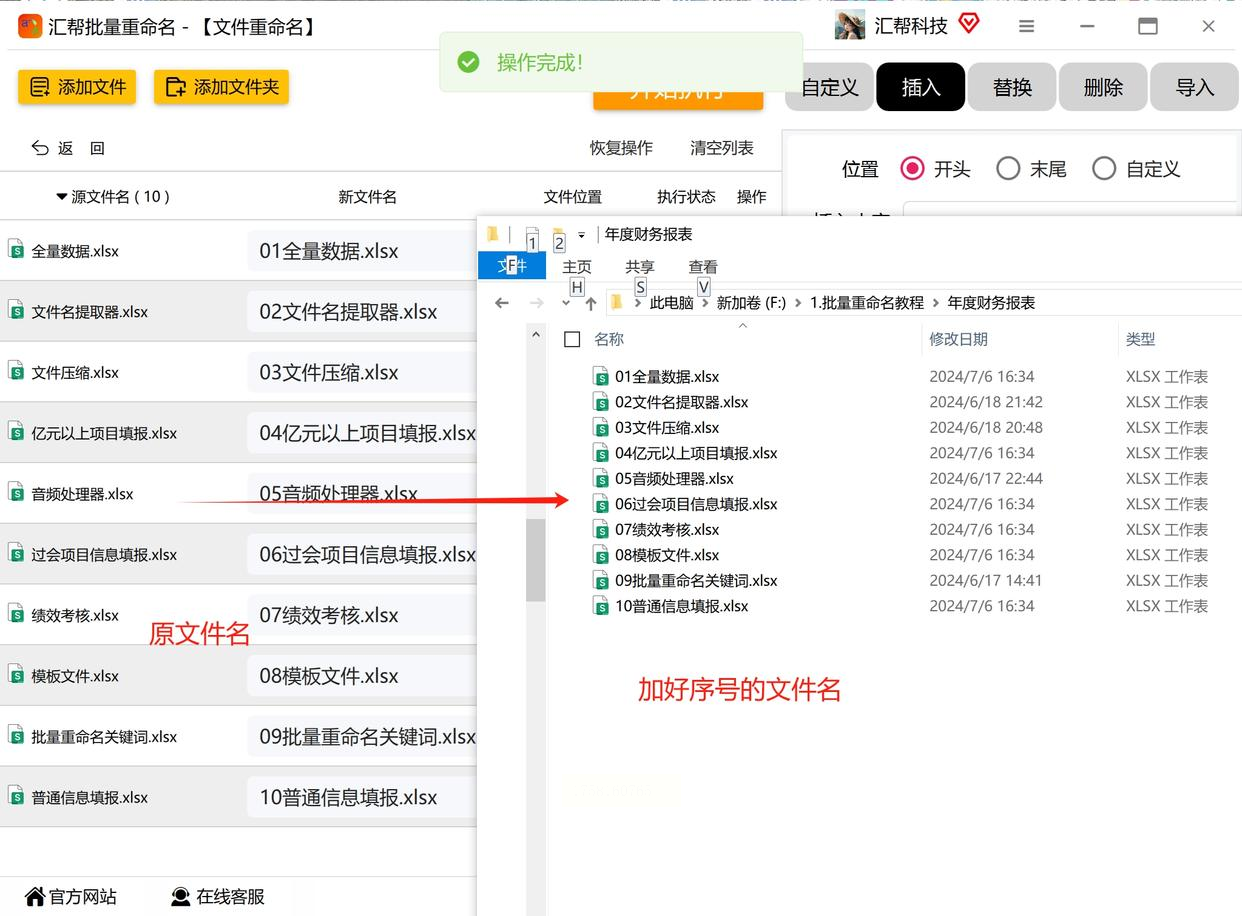1242x916 pixels.
Task: Select the 末尾 position radio button
Action: tap(1008, 169)
